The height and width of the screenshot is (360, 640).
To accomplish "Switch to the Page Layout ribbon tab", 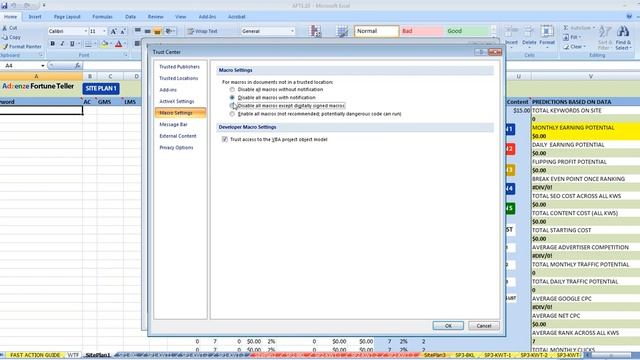I will coord(67,17).
